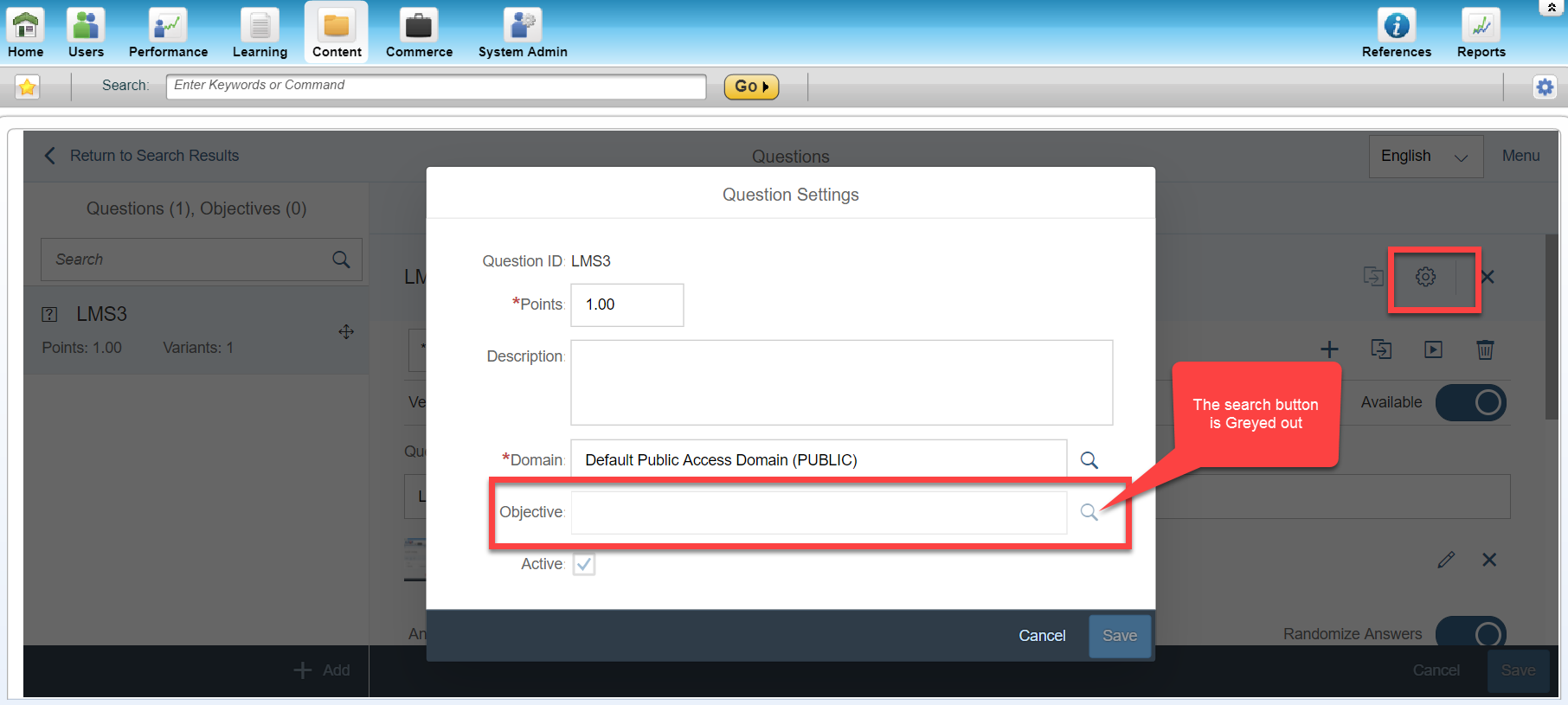
Task: Click the Domain field in dialog
Action: [819, 460]
